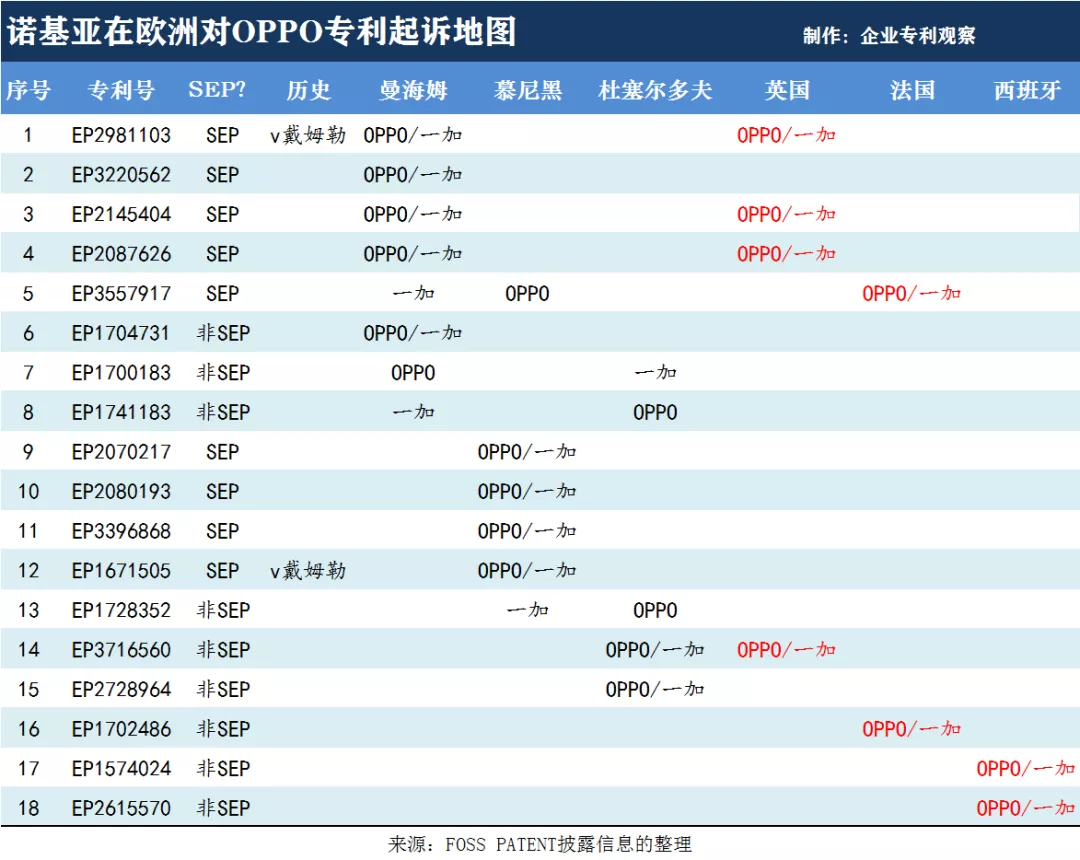The height and width of the screenshot is (860, 1080).
Task: Click 杜塞尔多夫 OPPO cell in EP1741183 row
Action: pos(655,412)
